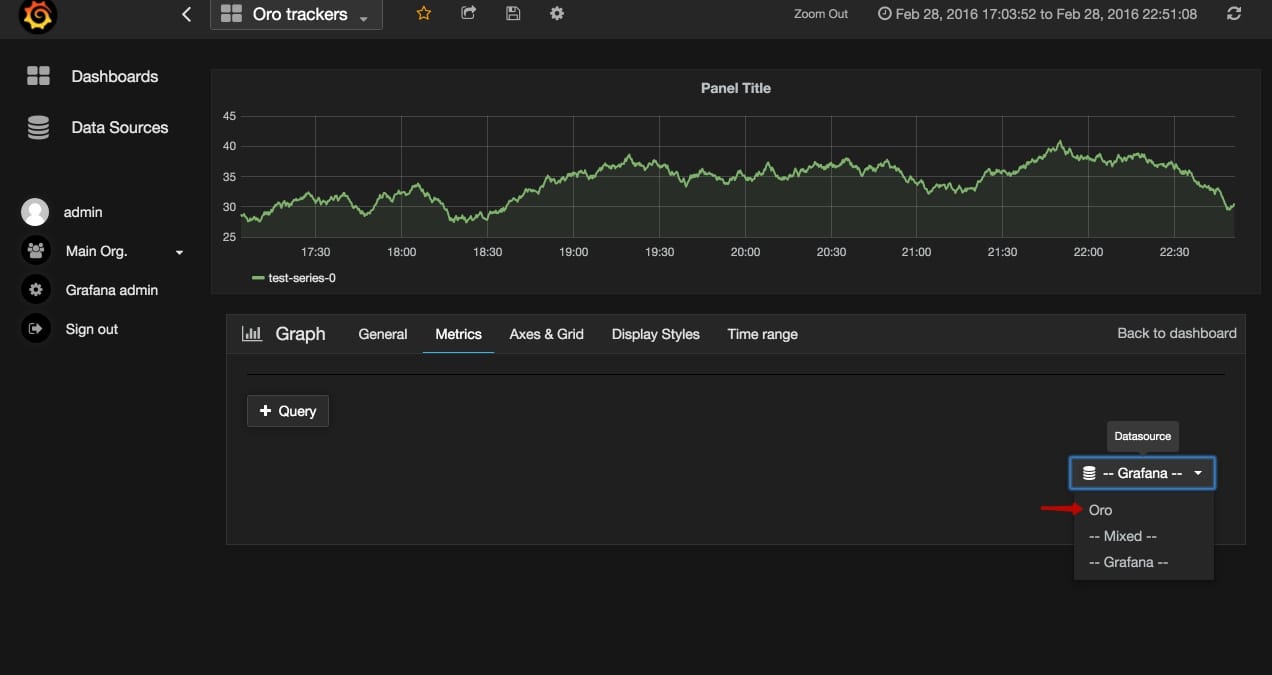Open the admin profile link
Image resolution: width=1272 pixels, height=675 pixels.
83,212
